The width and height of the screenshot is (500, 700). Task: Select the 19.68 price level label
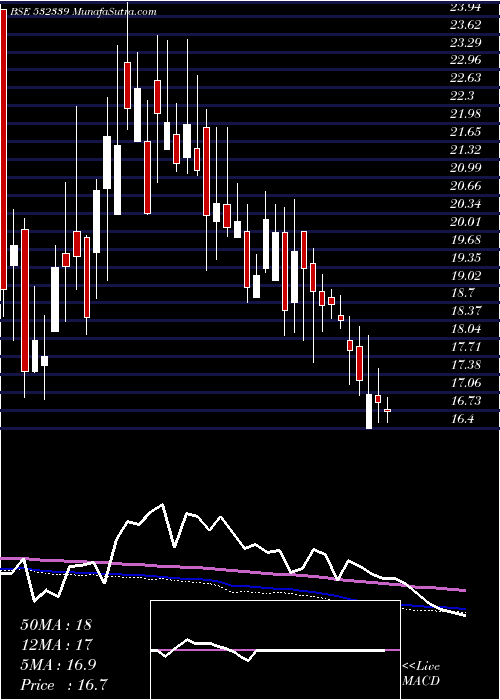(466, 240)
